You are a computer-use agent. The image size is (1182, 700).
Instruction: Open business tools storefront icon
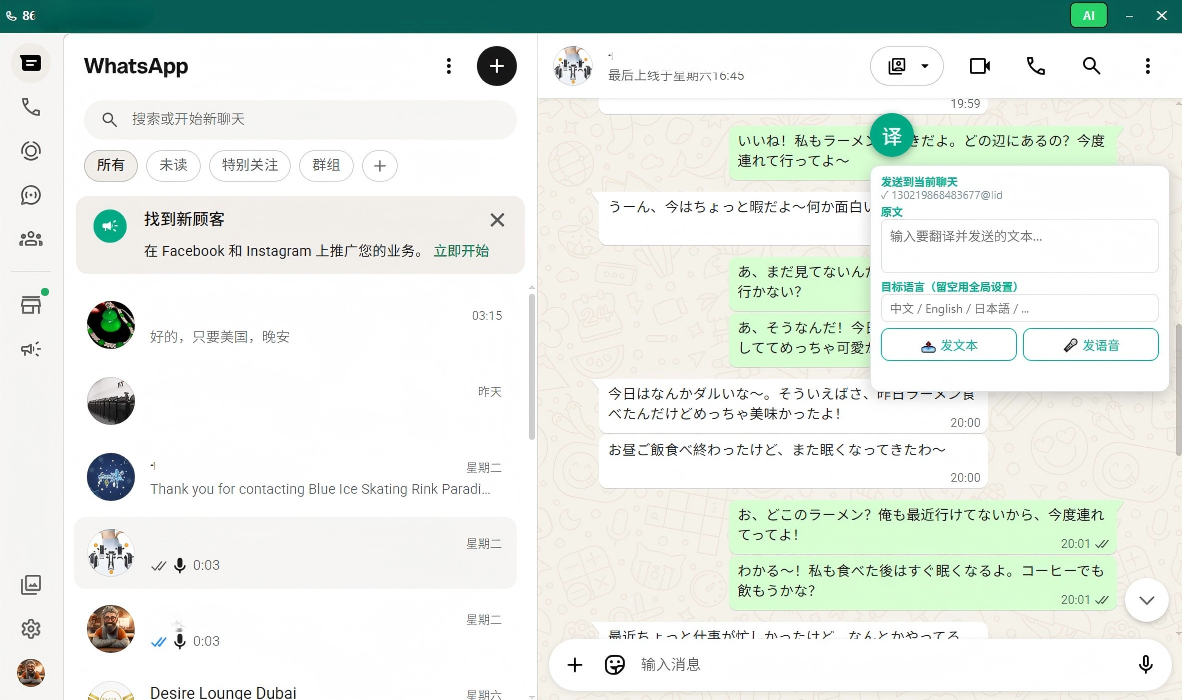pyautogui.click(x=31, y=304)
